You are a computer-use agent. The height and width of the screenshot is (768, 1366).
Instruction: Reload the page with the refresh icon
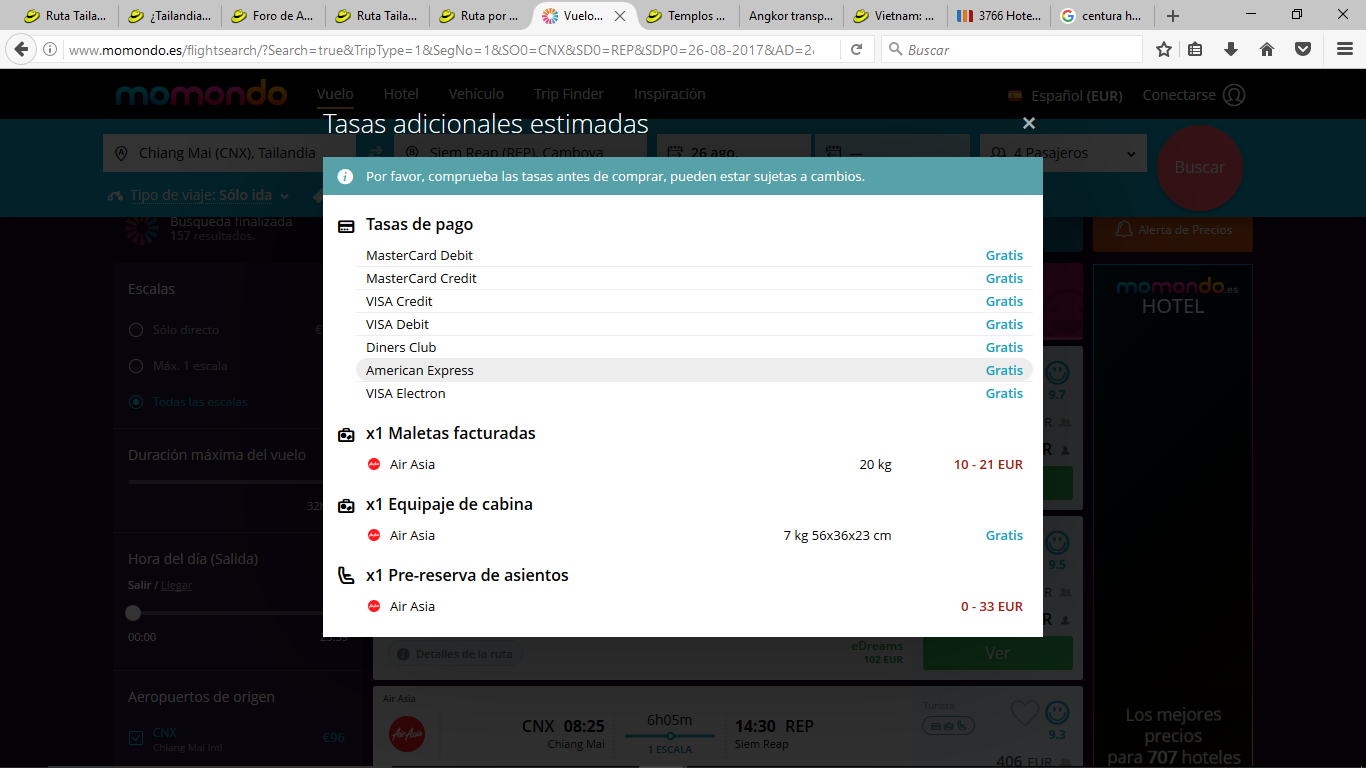[x=857, y=49]
